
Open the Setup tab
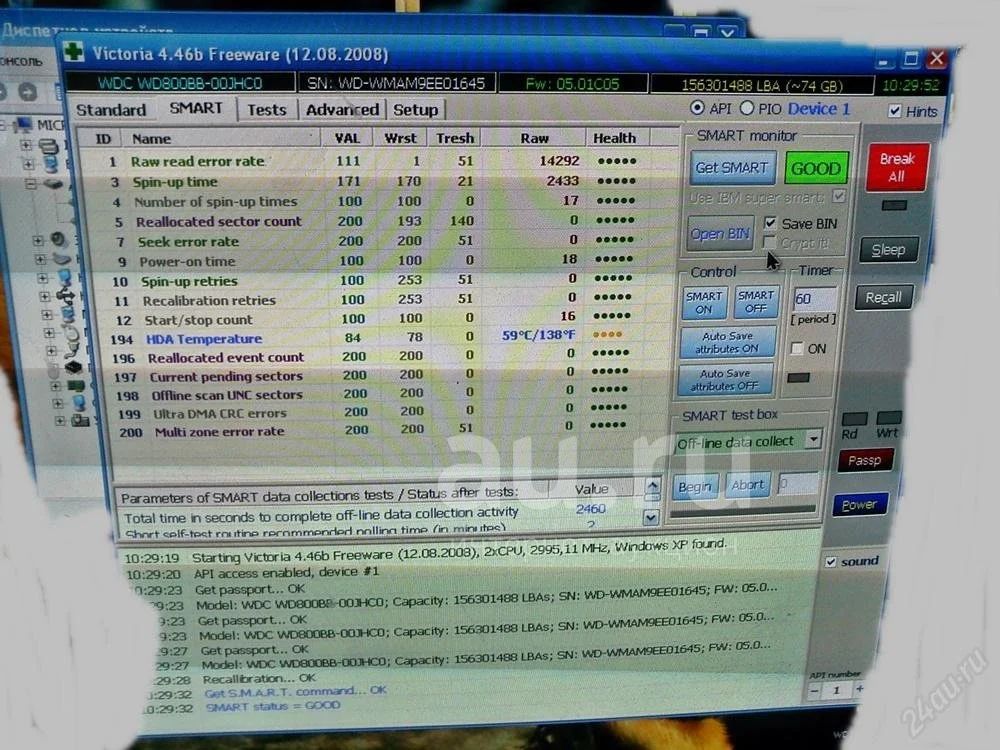pyautogui.click(x=415, y=110)
